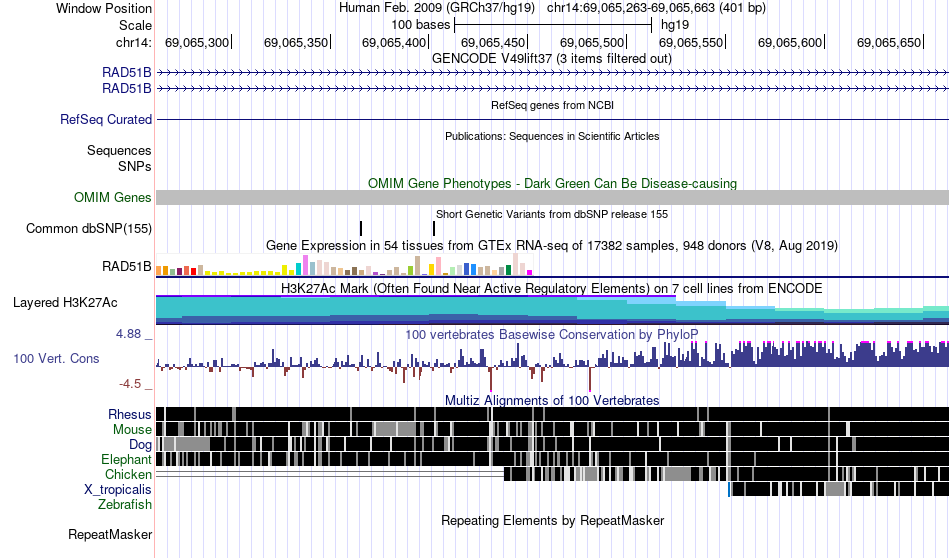Click the GENCODE V49lift37 track title
The image size is (950, 558).
click(x=552, y=59)
